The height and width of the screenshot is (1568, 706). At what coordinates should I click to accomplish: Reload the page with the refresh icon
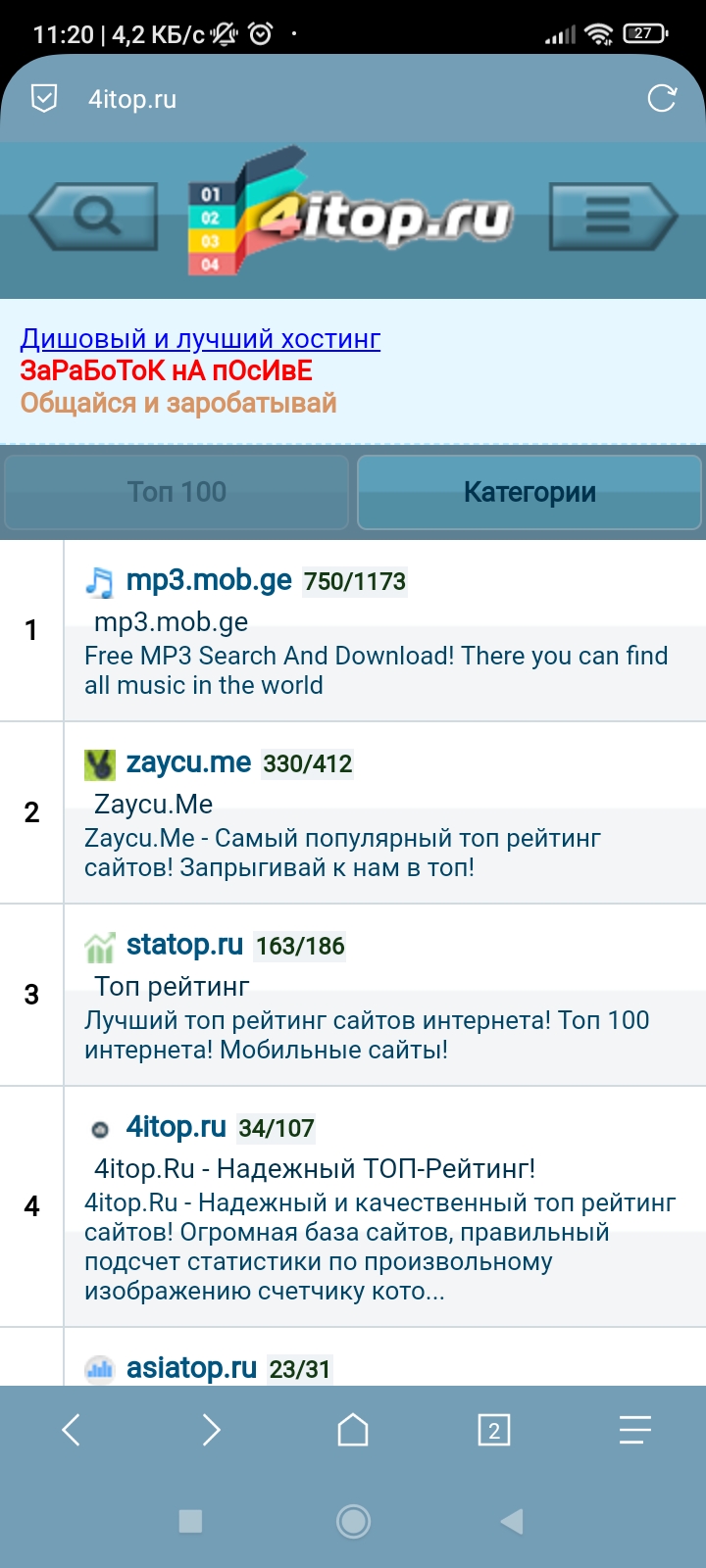[x=662, y=98]
